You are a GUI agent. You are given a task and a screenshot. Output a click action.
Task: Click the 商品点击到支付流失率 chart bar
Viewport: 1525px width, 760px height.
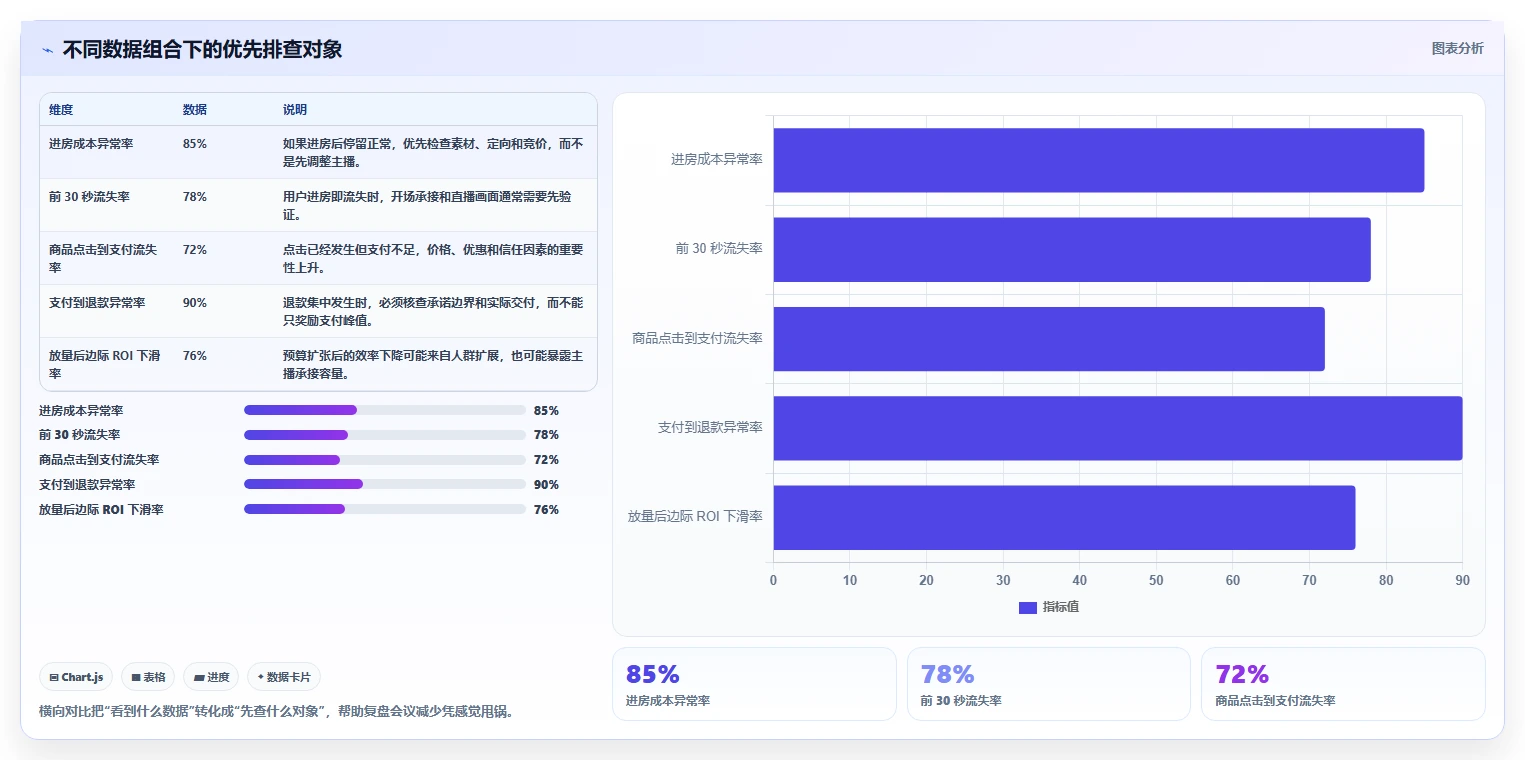(x=1048, y=339)
